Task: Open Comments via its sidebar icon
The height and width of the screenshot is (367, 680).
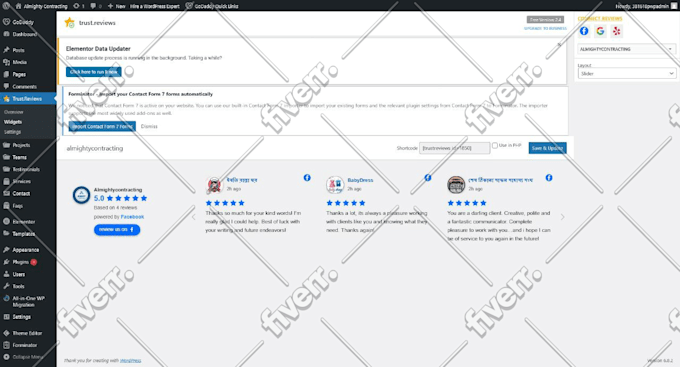Action: 6,86
